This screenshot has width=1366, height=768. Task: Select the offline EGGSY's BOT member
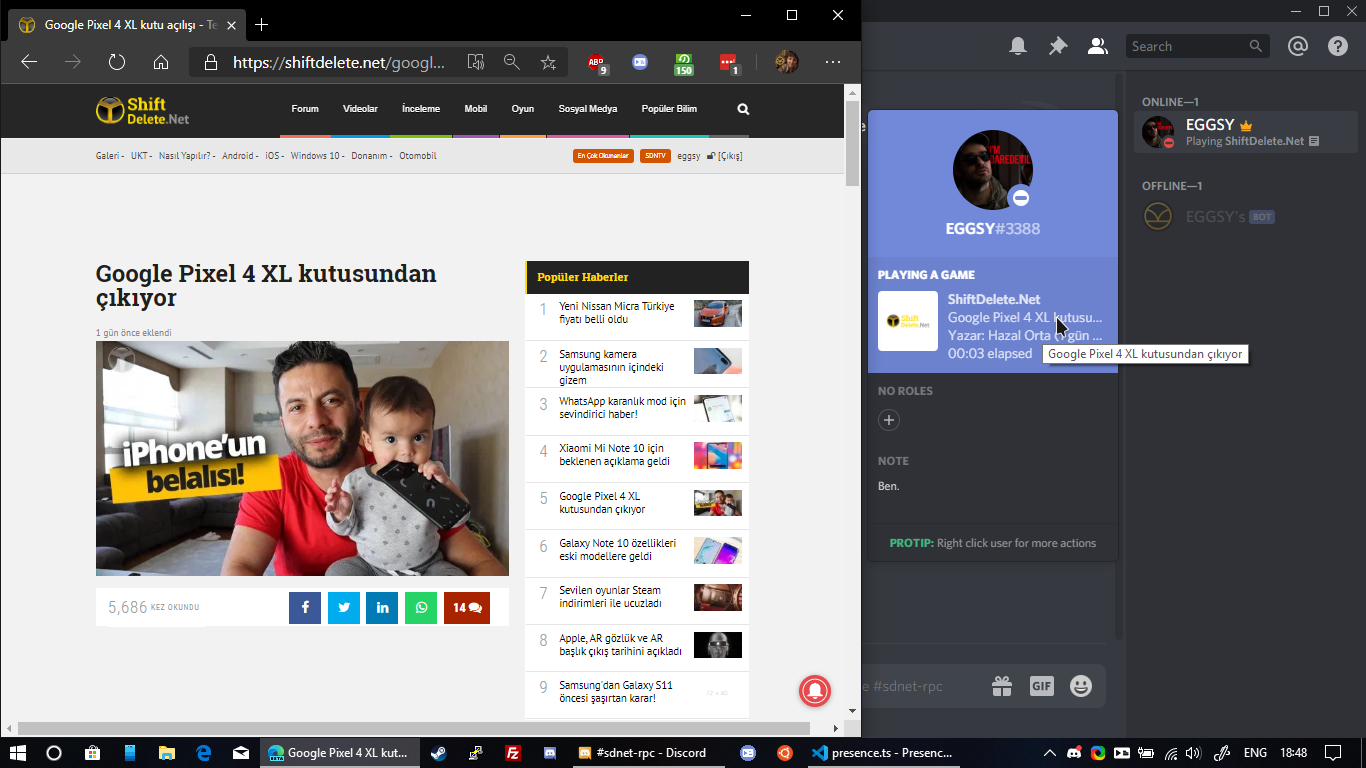1246,216
